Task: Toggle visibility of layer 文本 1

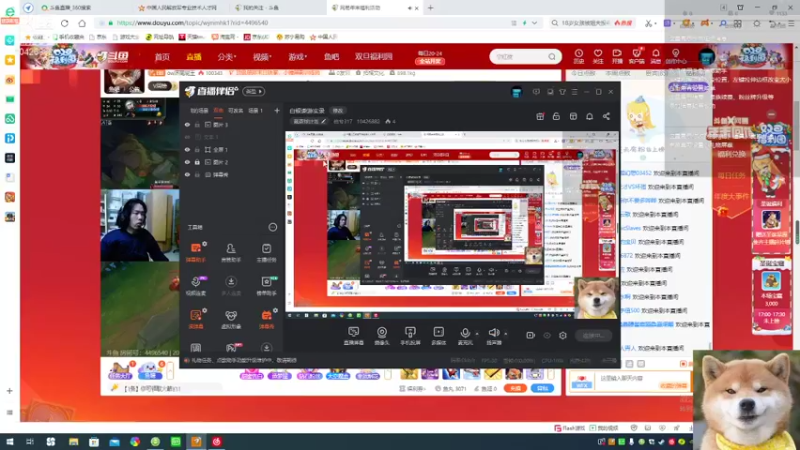Action: pyautogui.click(x=187, y=137)
